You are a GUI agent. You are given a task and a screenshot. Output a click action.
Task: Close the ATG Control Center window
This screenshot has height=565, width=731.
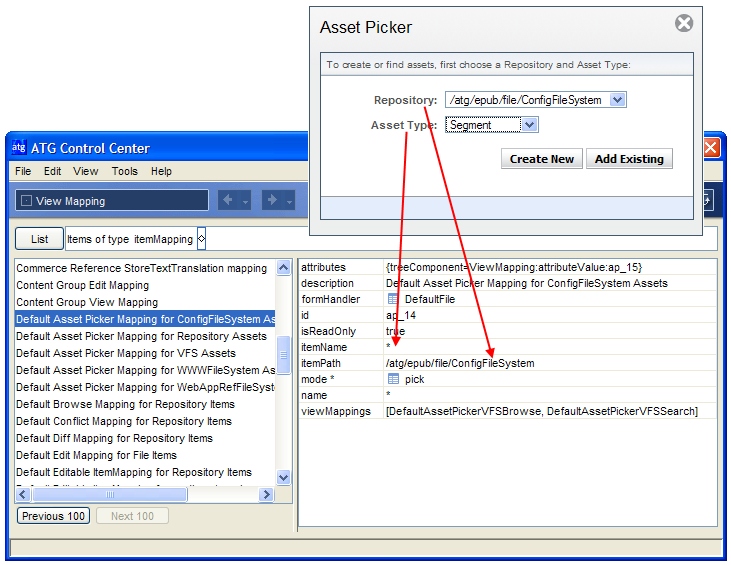pos(711,148)
